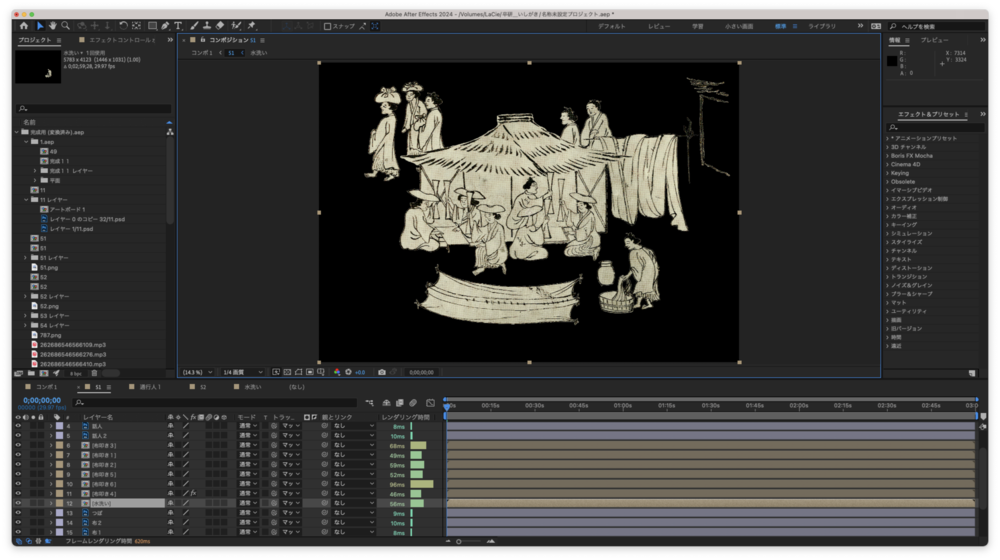Viewport: 1000px width, 560px height.
Task: Select the デフォルト workspace
Action: (612, 26)
